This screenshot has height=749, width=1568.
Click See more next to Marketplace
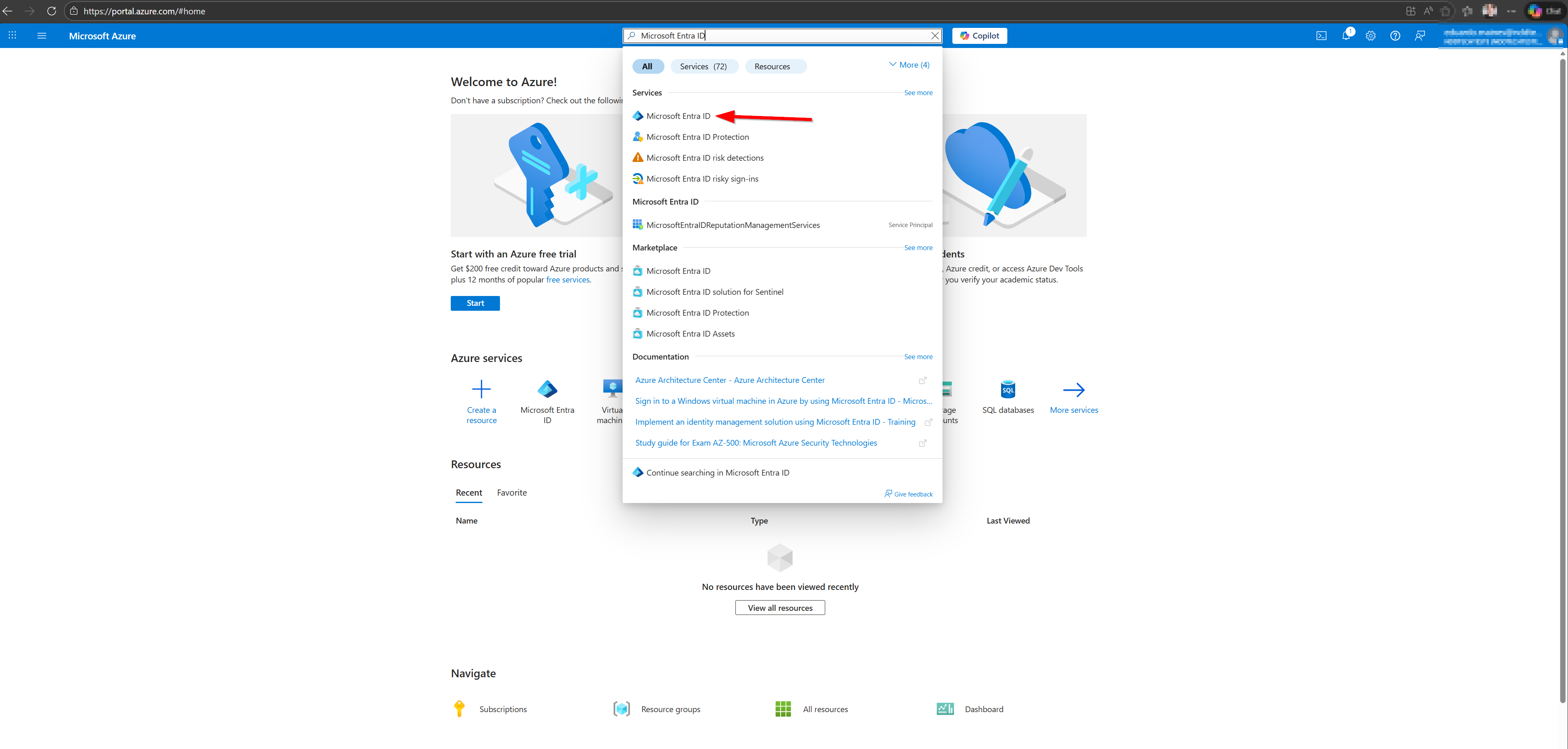(x=918, y=248)
